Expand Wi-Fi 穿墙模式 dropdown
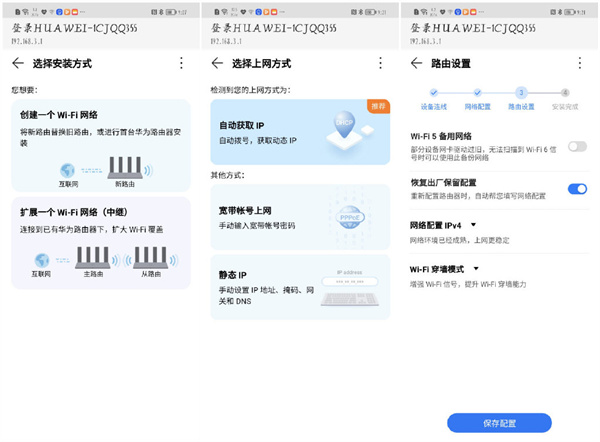Viewport: 600px width, 442px height. click(477, 269)
